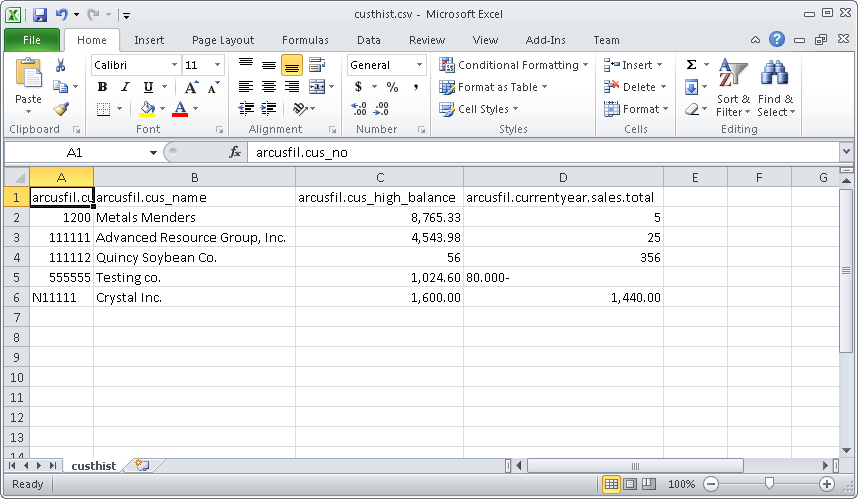Click the Orientation text angle icon
Screen dimensions: 858x499
[300, 109]
